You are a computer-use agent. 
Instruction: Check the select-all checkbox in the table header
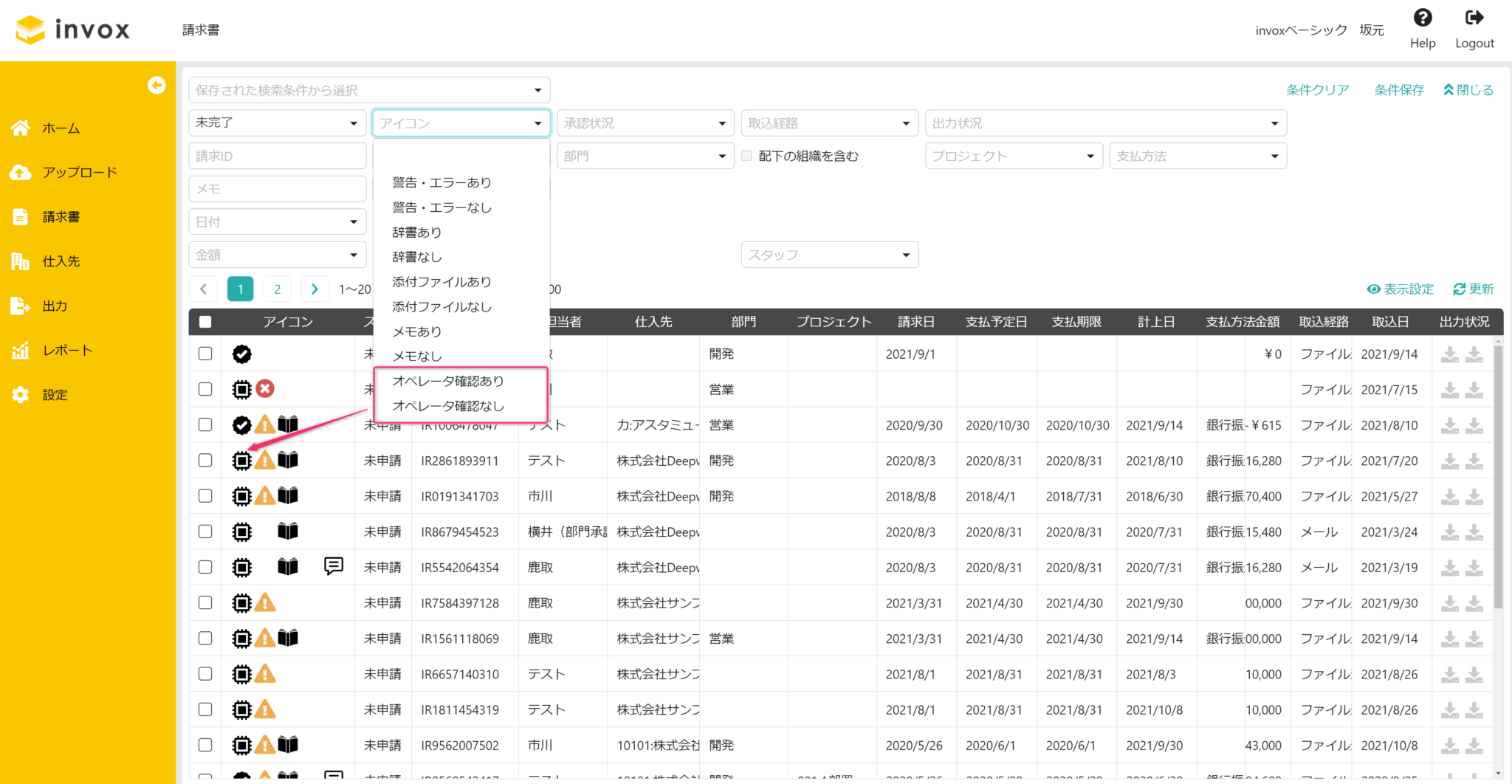click(205, 321)
